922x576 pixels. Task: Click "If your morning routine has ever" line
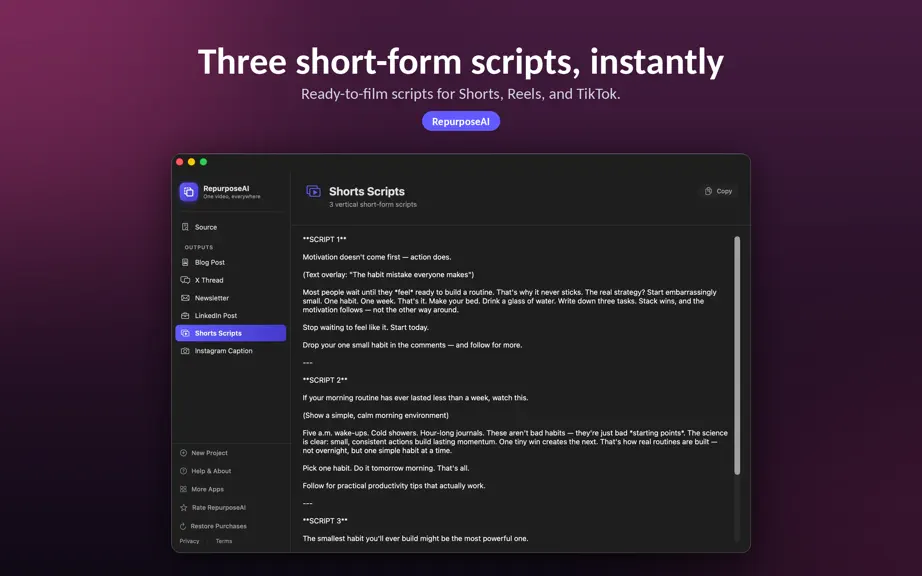click(415, 398)
